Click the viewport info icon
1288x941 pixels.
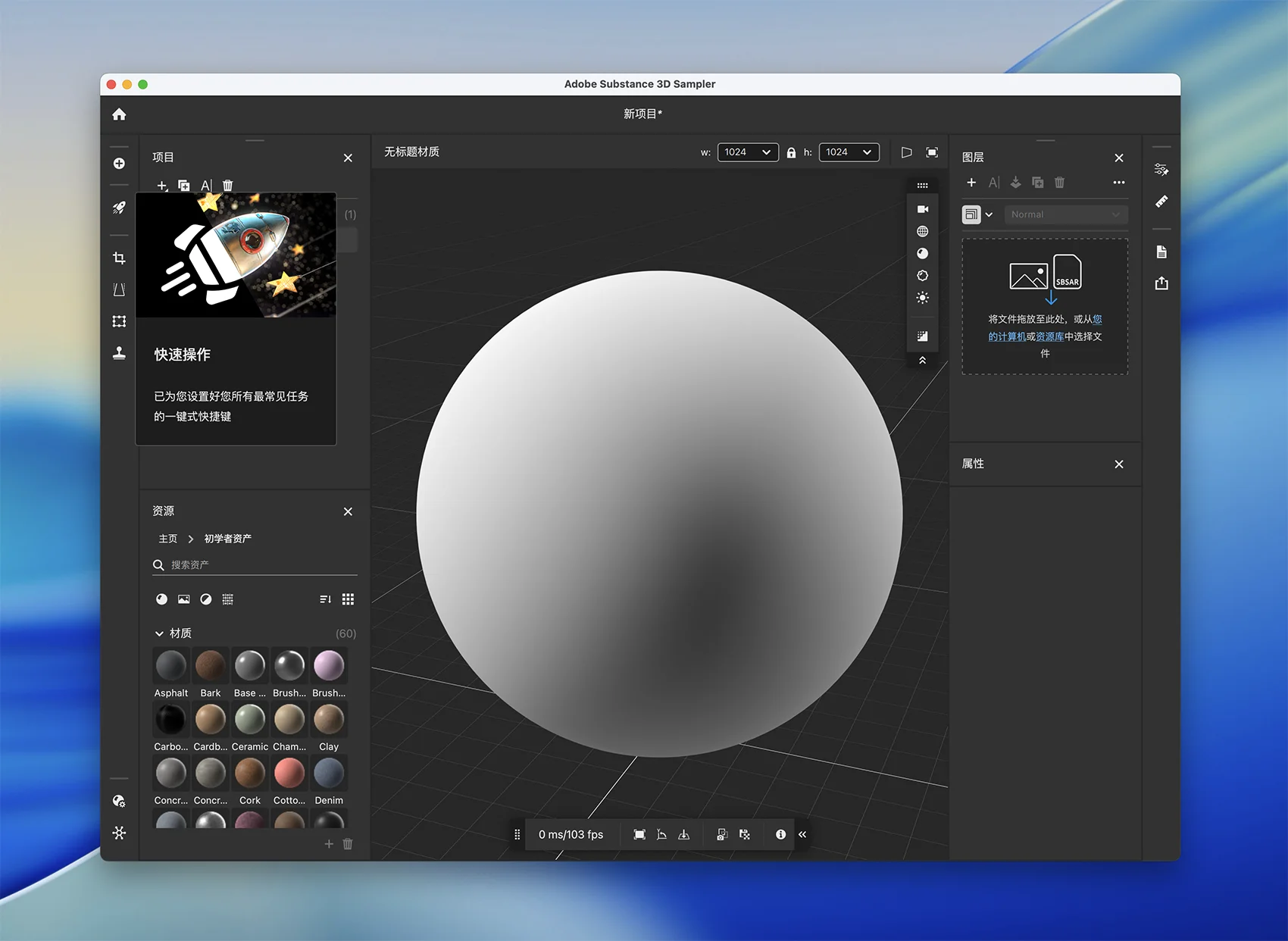[x=780, y=834]
